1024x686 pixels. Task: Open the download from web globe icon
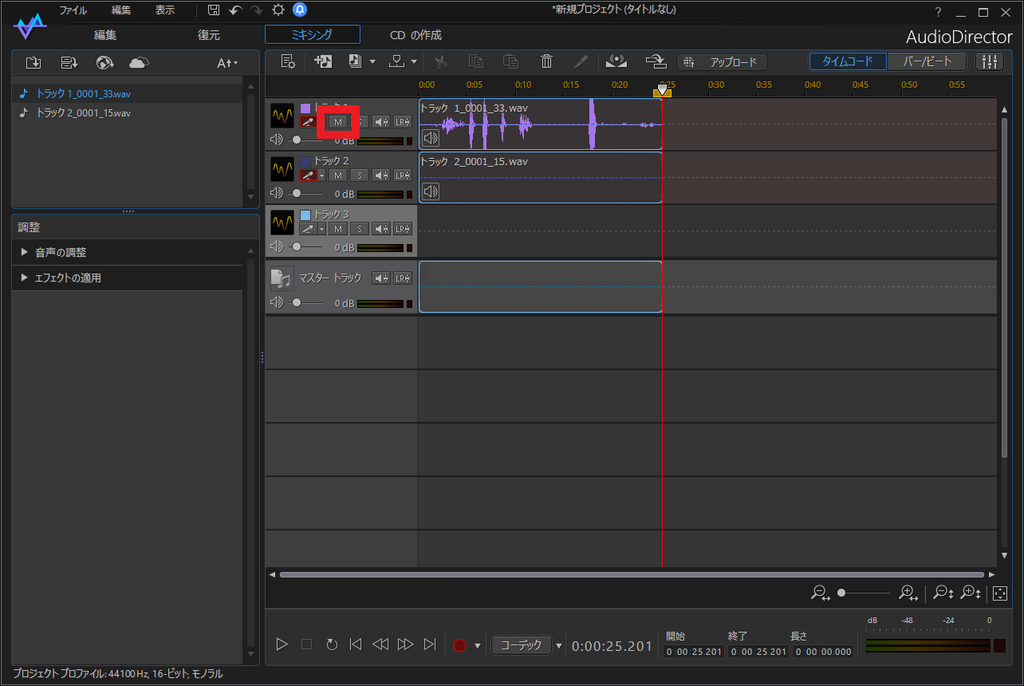104,63
